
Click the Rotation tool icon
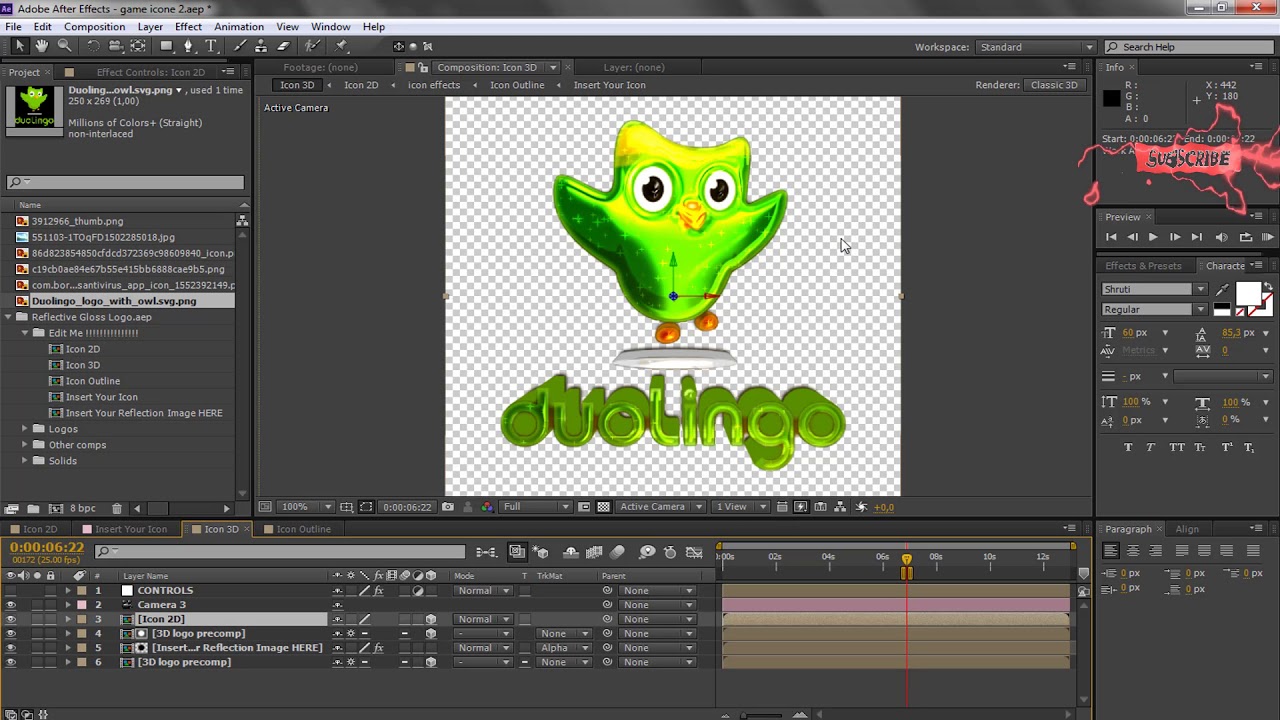93,46
